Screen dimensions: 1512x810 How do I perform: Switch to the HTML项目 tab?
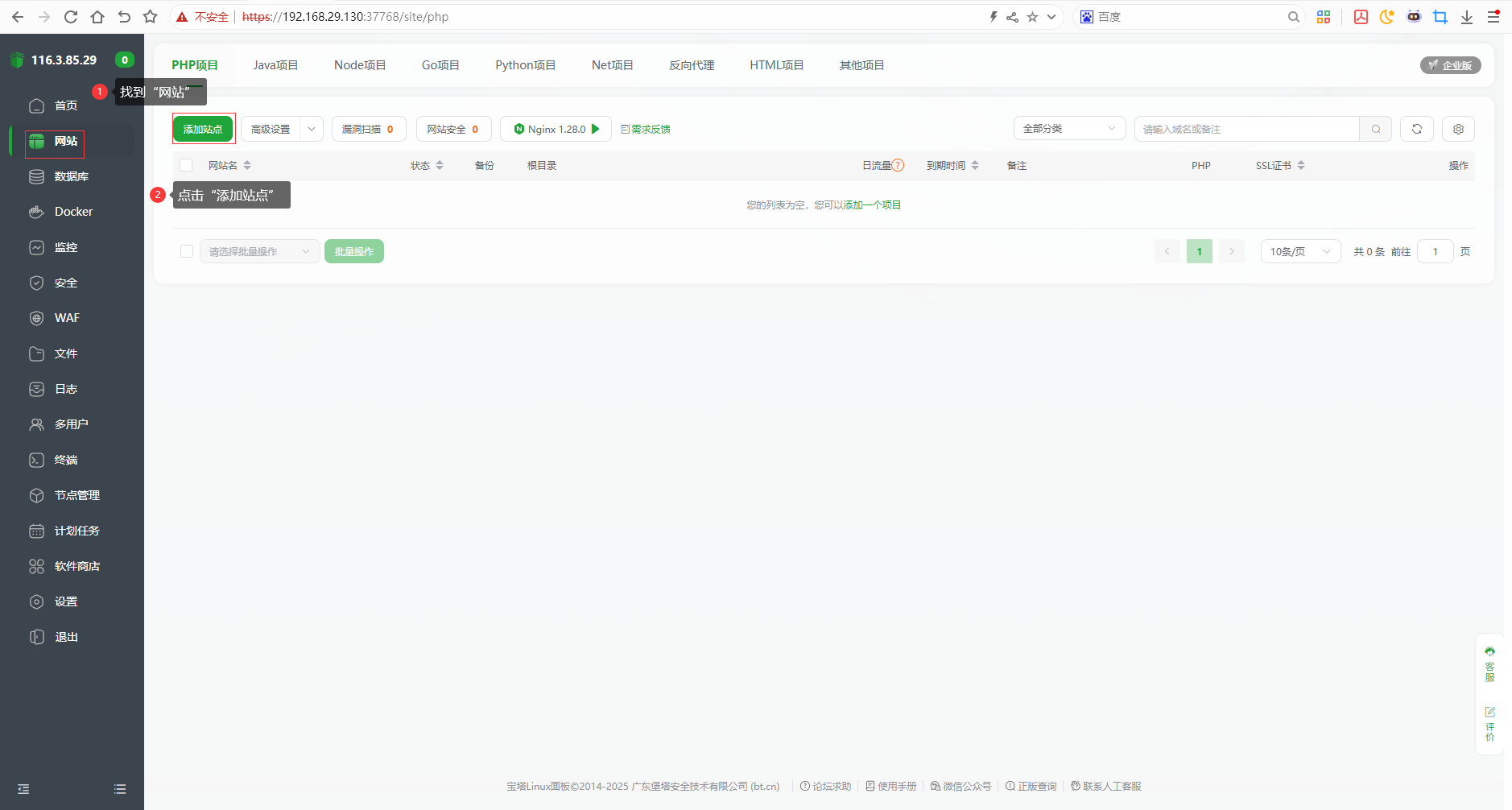click(x=776, y=65)
